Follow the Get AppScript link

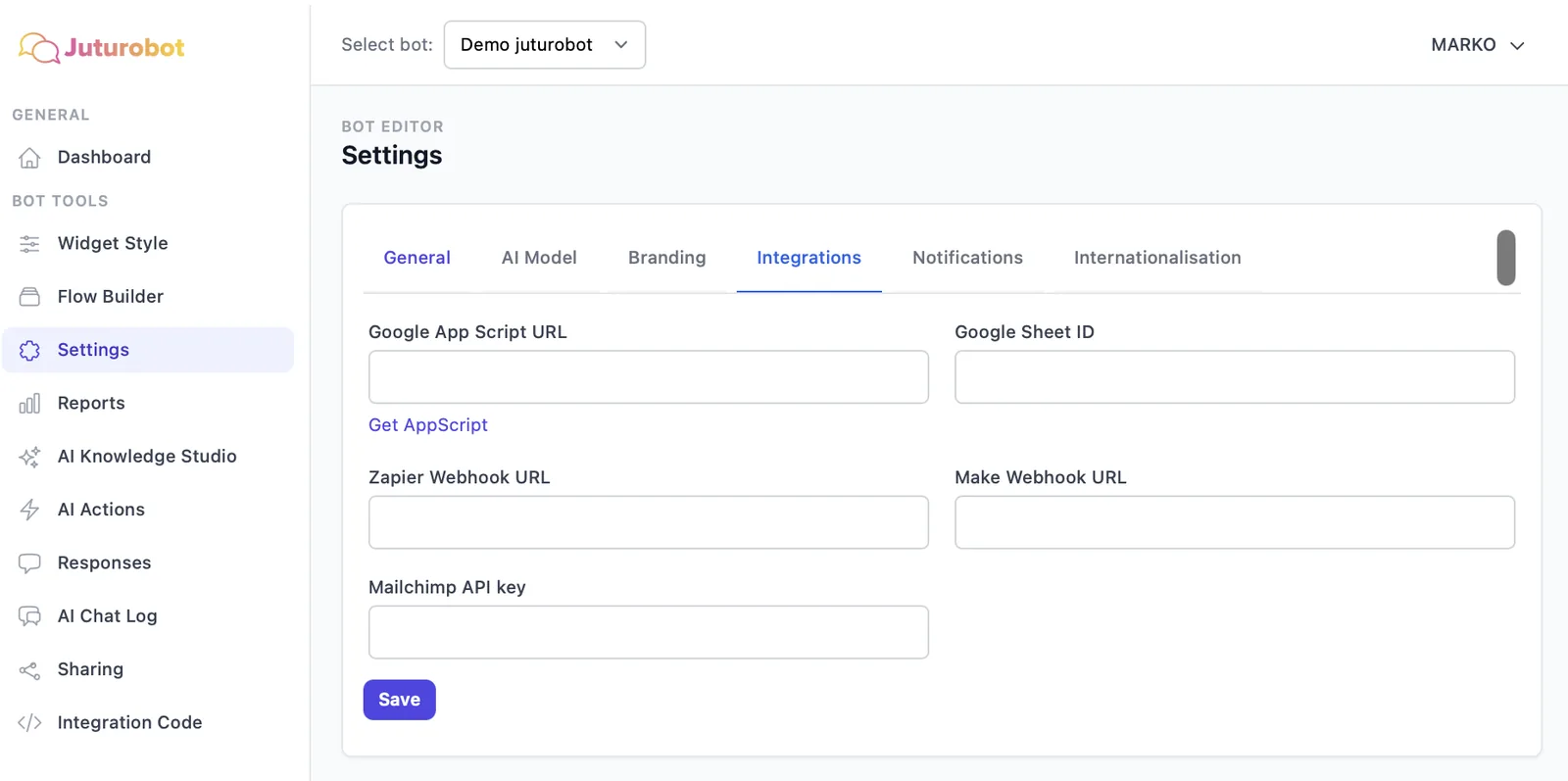428,425
